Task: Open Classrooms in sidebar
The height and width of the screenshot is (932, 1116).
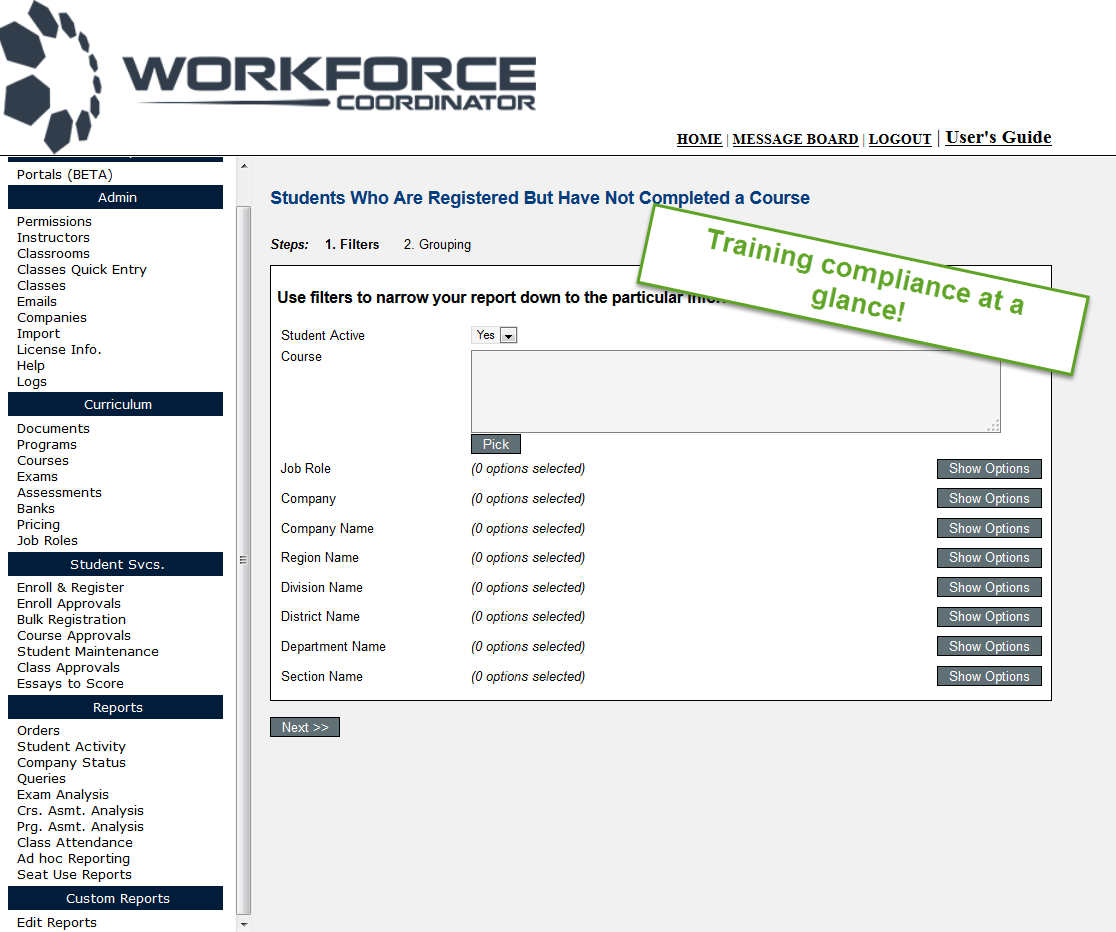Action: [53, 253]
